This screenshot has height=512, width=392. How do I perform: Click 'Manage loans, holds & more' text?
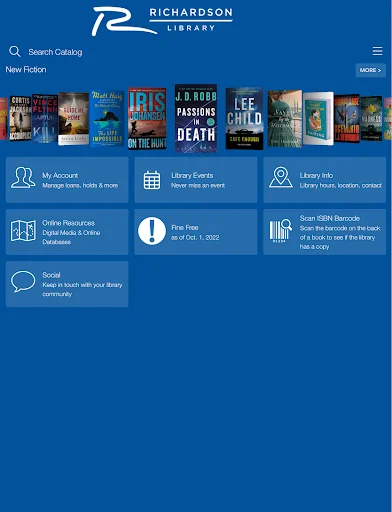(80, 185)
